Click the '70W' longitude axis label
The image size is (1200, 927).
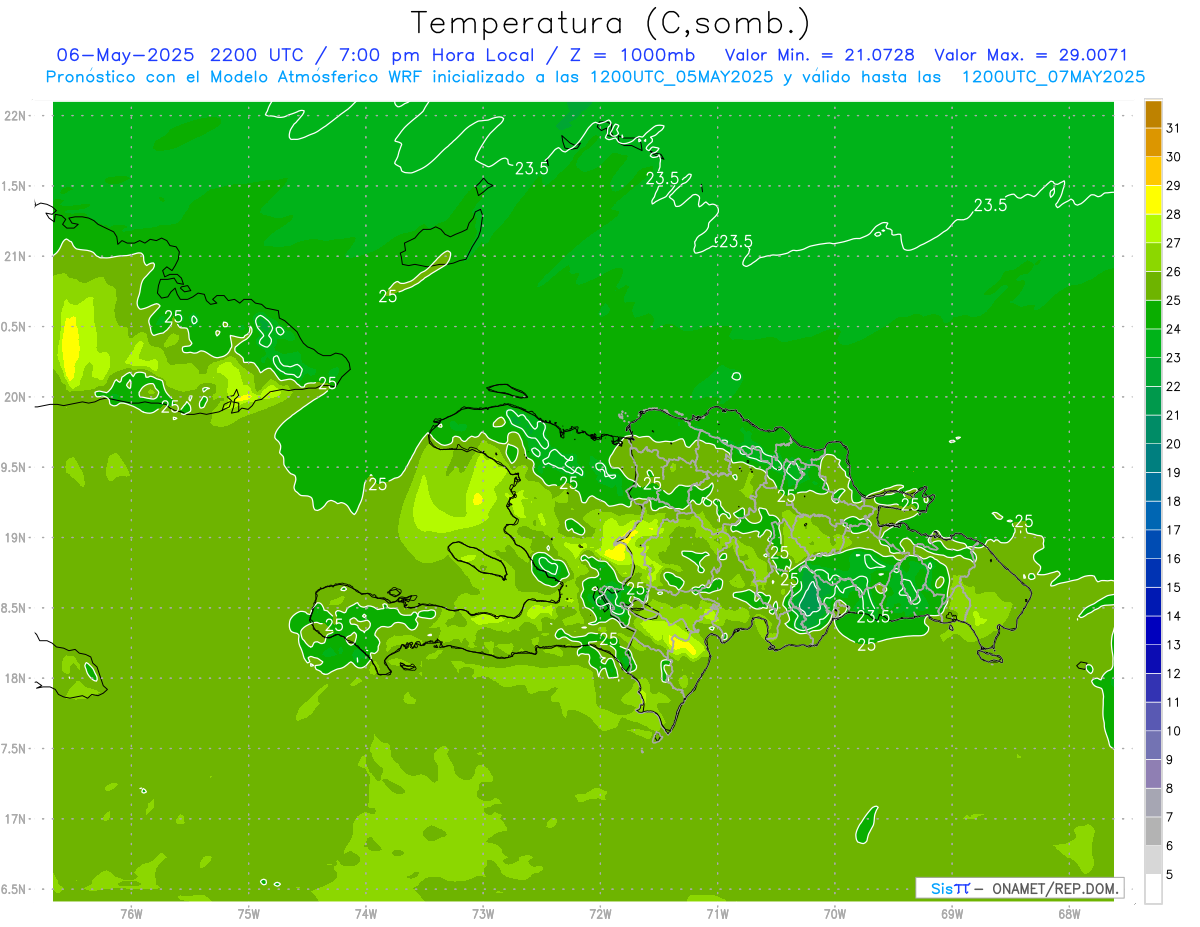[x=835, y=913]
